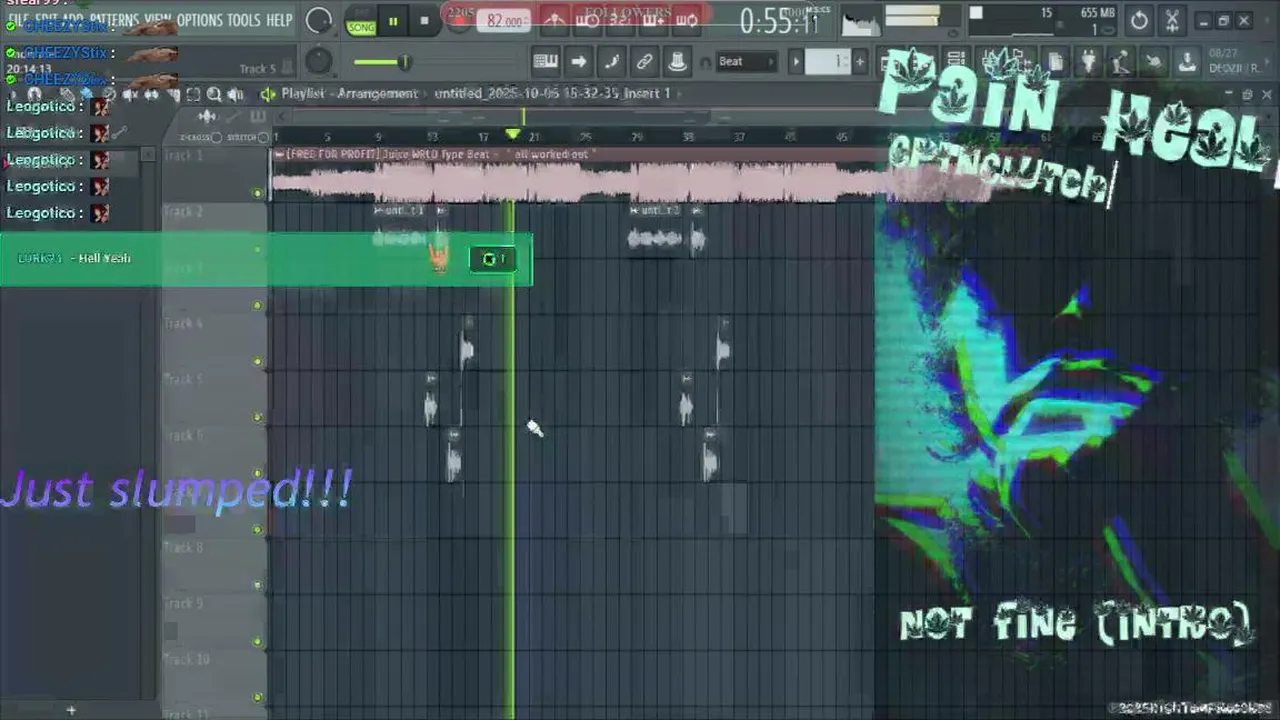Click the waveform oscilloscope display
1280x720 pixels.
click(862, 21)
